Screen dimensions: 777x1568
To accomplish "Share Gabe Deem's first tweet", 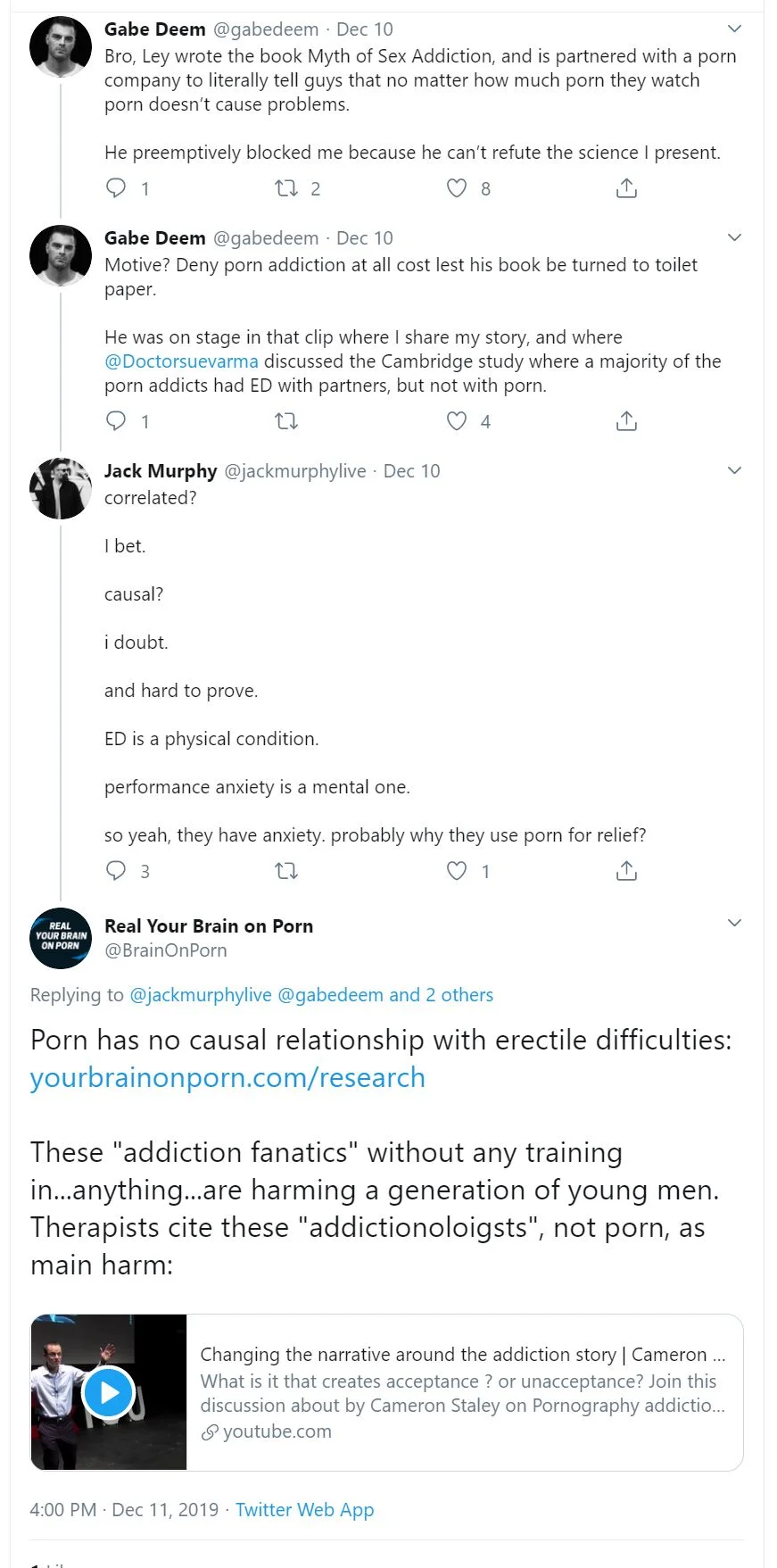I will (626, 188).
